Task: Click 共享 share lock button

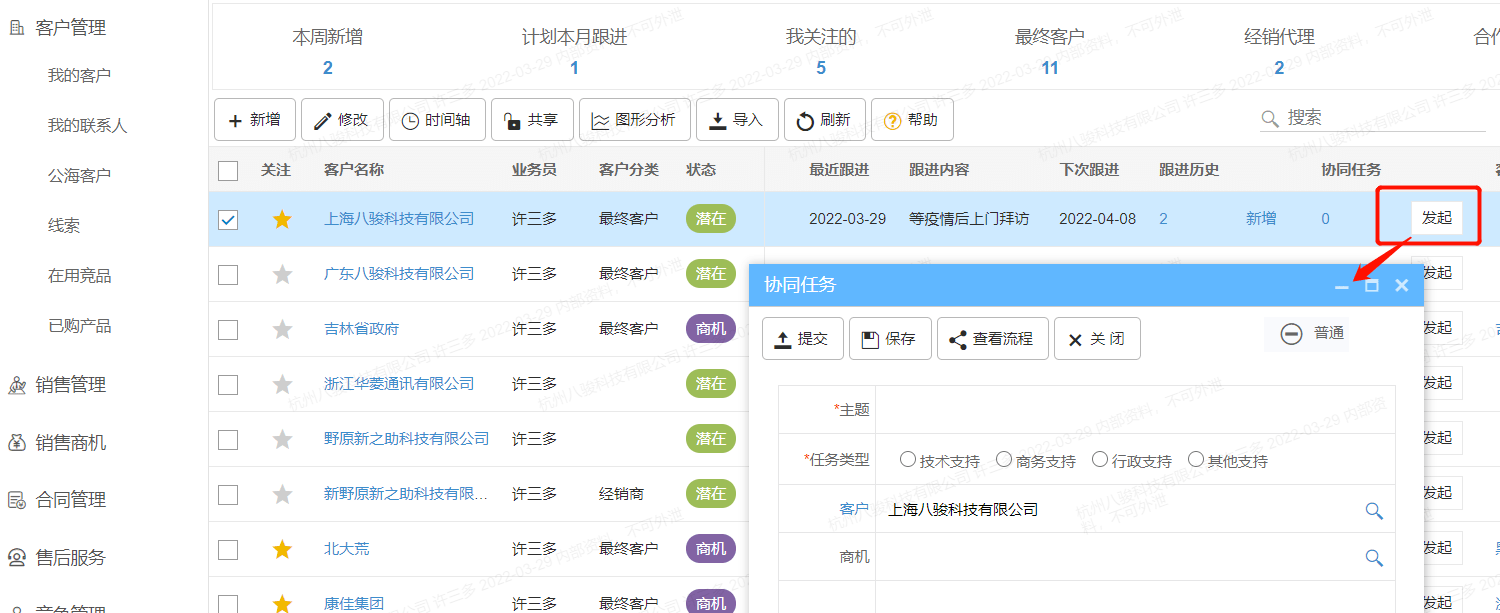Action: point(531,120)
